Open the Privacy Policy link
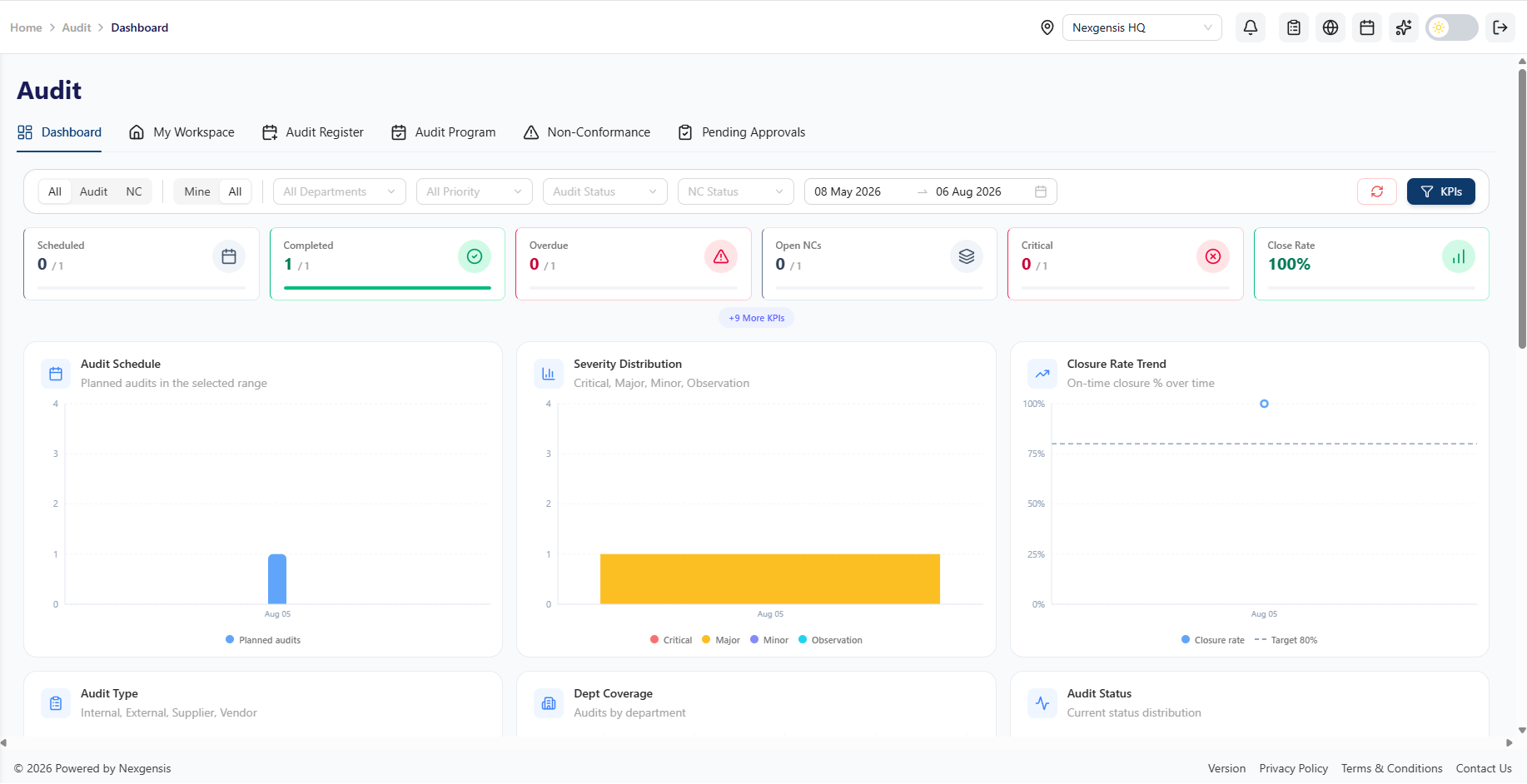This screenshot has width=1527, height=784. [1294, 768]
